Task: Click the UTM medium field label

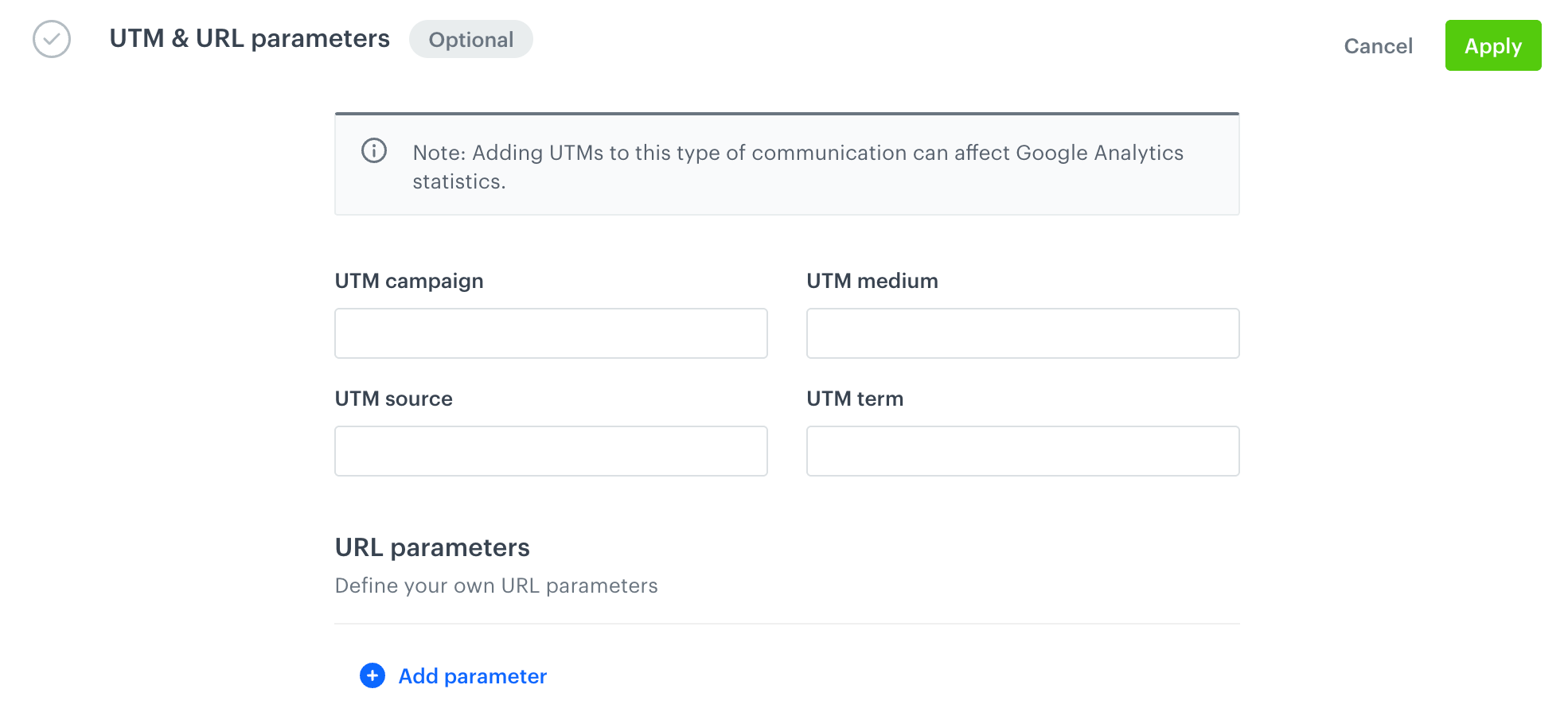Action: tap(872, 280)
